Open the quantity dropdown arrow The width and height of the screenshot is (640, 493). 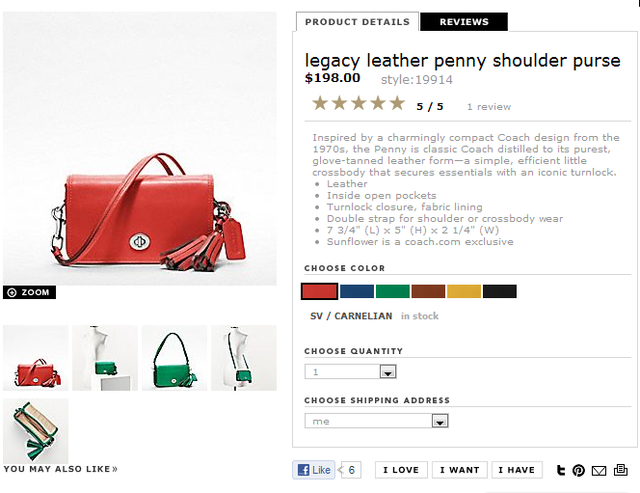388,372
